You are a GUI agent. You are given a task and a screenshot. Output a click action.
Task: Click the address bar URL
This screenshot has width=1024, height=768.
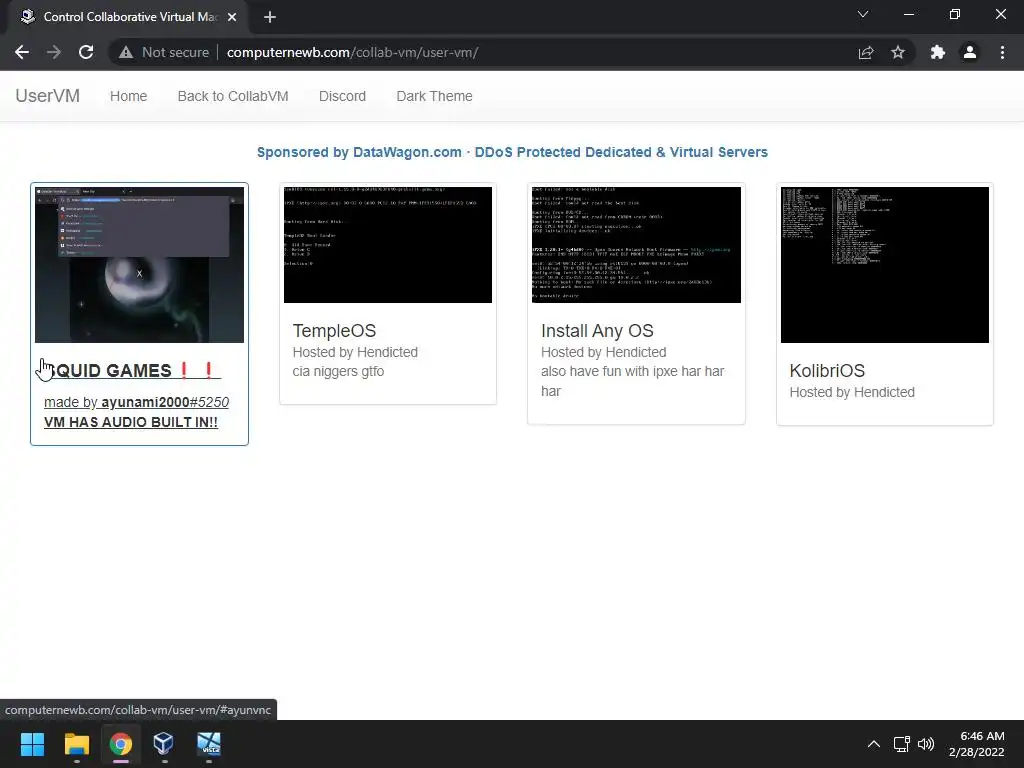click(353, 52)
